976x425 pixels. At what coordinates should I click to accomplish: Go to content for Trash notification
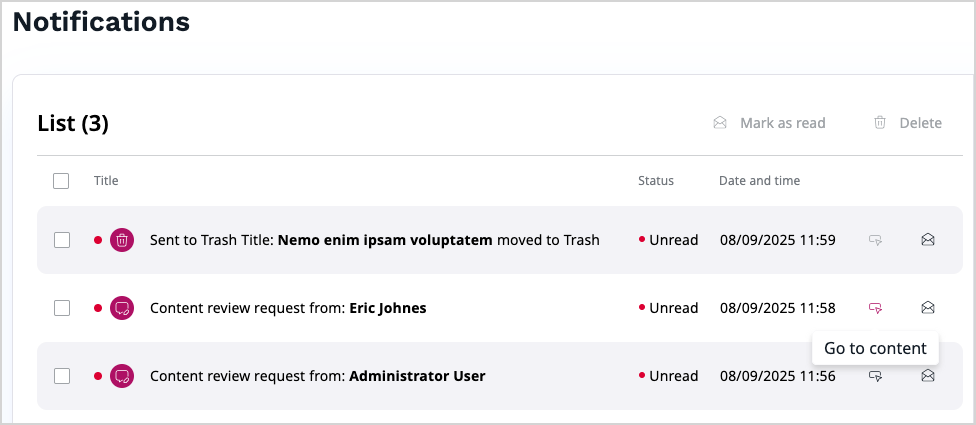coord(875,240)
